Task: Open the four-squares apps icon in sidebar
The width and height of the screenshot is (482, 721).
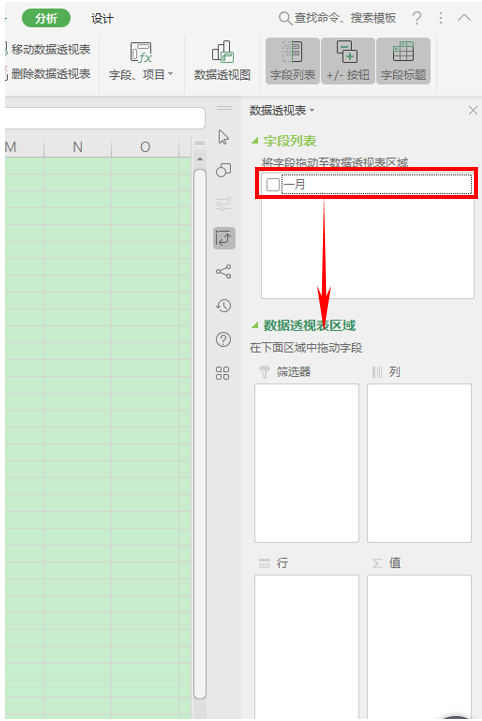Action: pyautogui.click(x=223, y=373)
